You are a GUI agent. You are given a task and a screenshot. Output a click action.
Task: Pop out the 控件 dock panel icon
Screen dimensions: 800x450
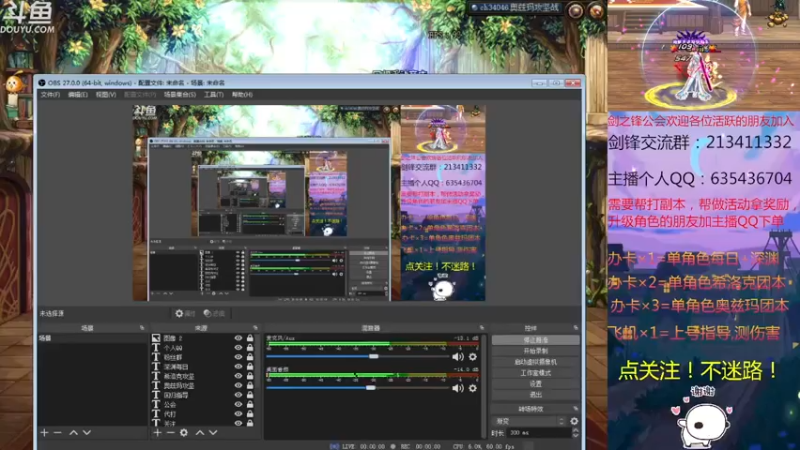(x=576, y=328)
